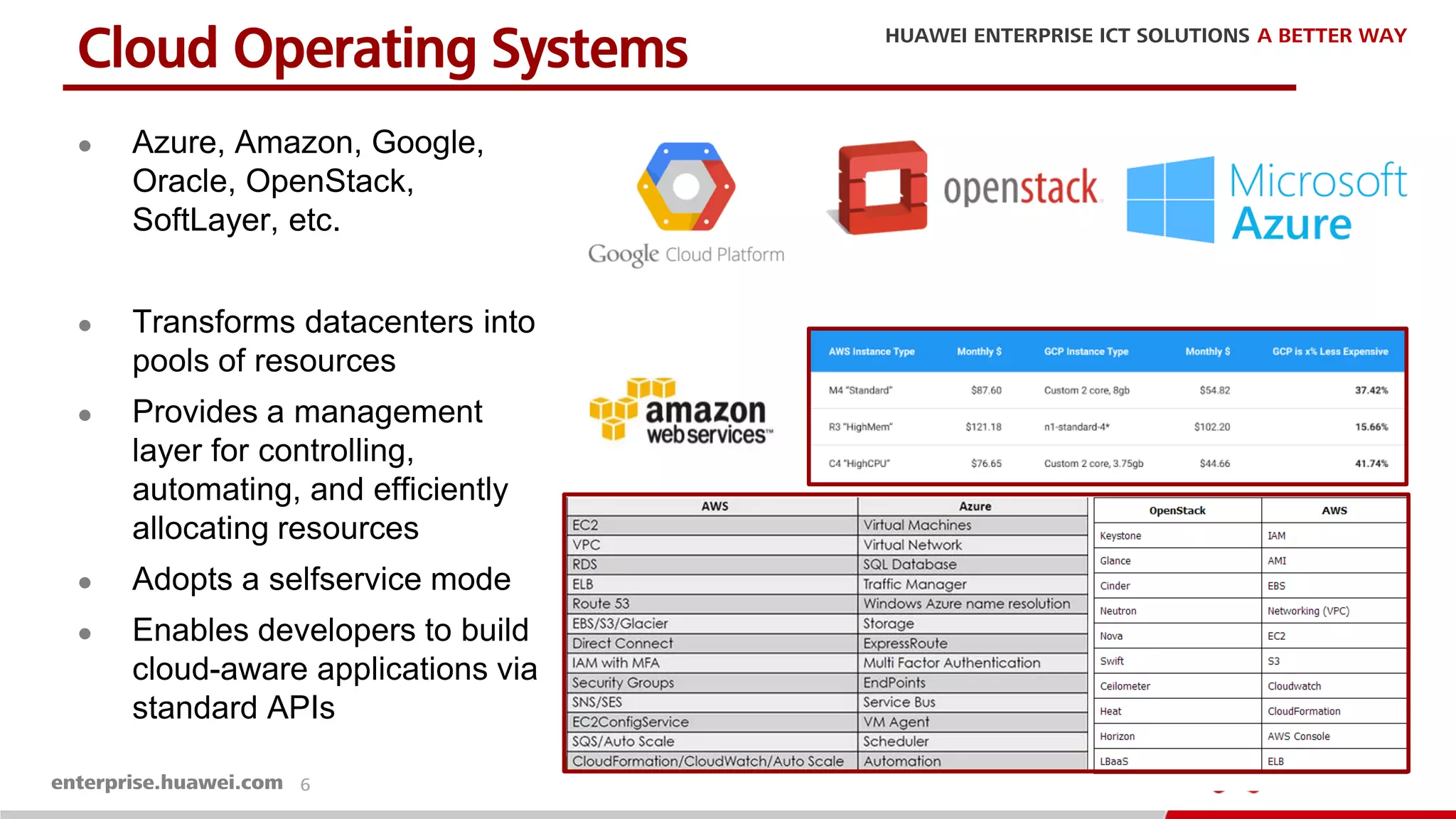1456x819 pixels.
Task: Click the 'Custom 2 core, 8gb' cell
Action: click(x=1086, y=390)
